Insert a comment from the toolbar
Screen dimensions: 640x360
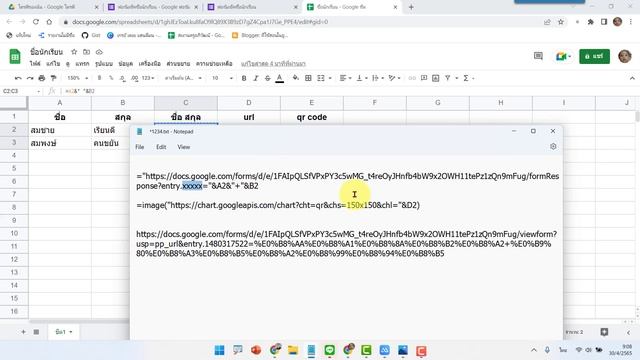(424, 78)
